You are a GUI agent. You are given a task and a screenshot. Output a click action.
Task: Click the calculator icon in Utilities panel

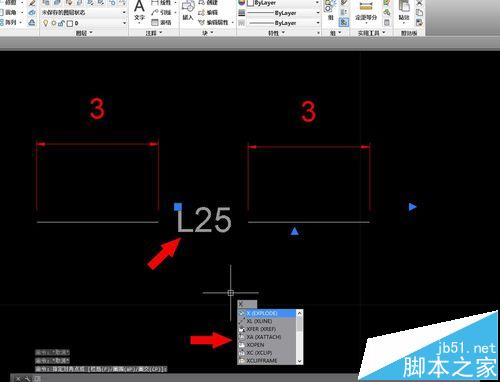pyautogui.click(x=387, y=22)
